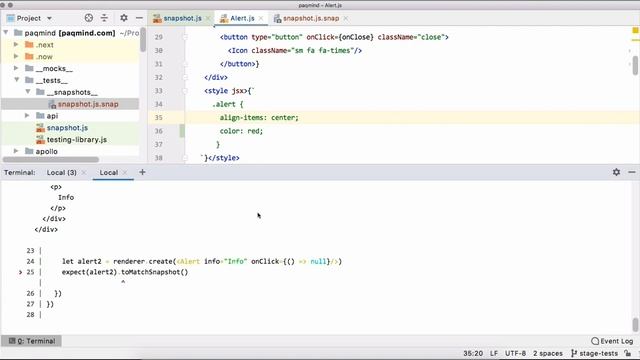Viewport: 640px width, 360px height.
Task: Click the snapshot.js.snap tab file icon
Action: (278, 18)
